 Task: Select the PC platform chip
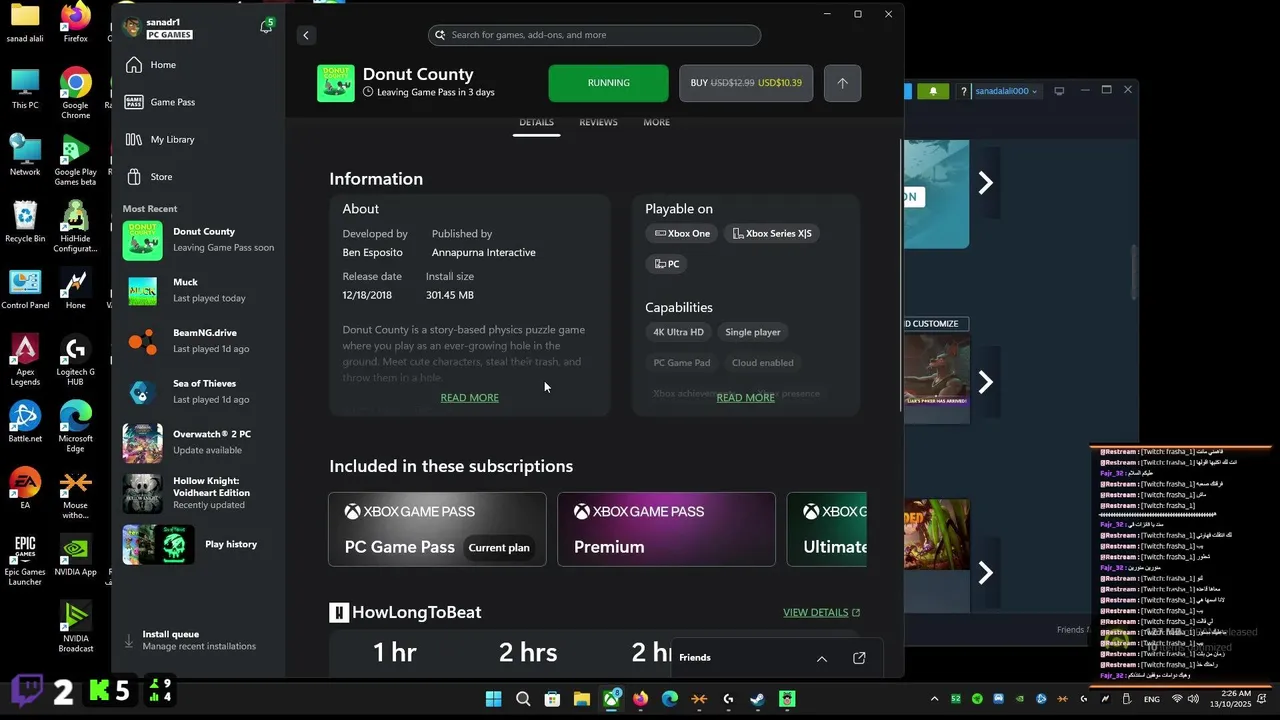coord(667,264)
